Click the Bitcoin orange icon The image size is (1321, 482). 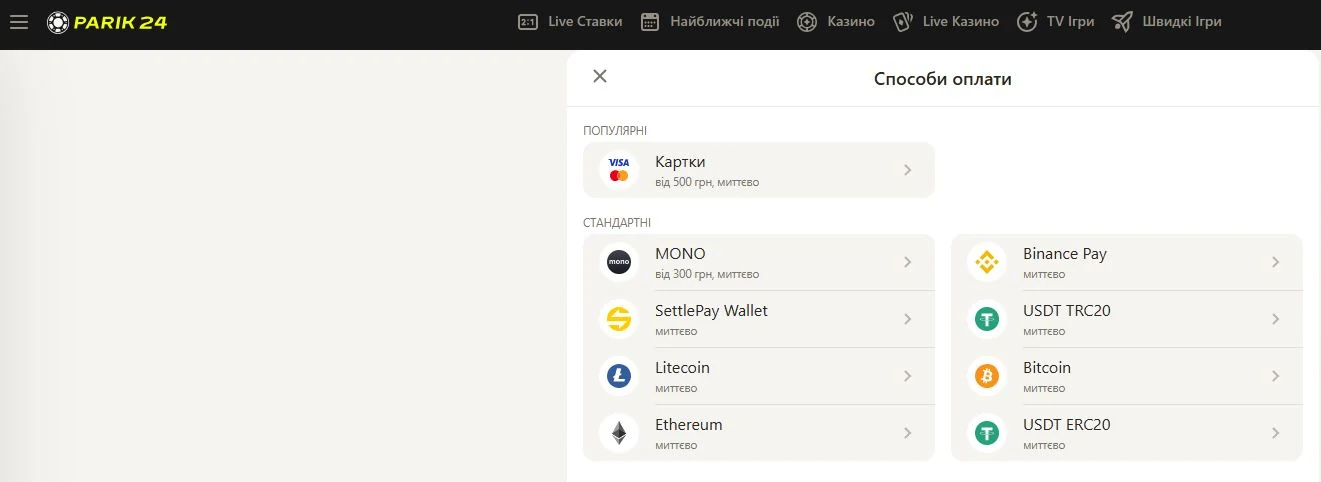coord(987,376)
